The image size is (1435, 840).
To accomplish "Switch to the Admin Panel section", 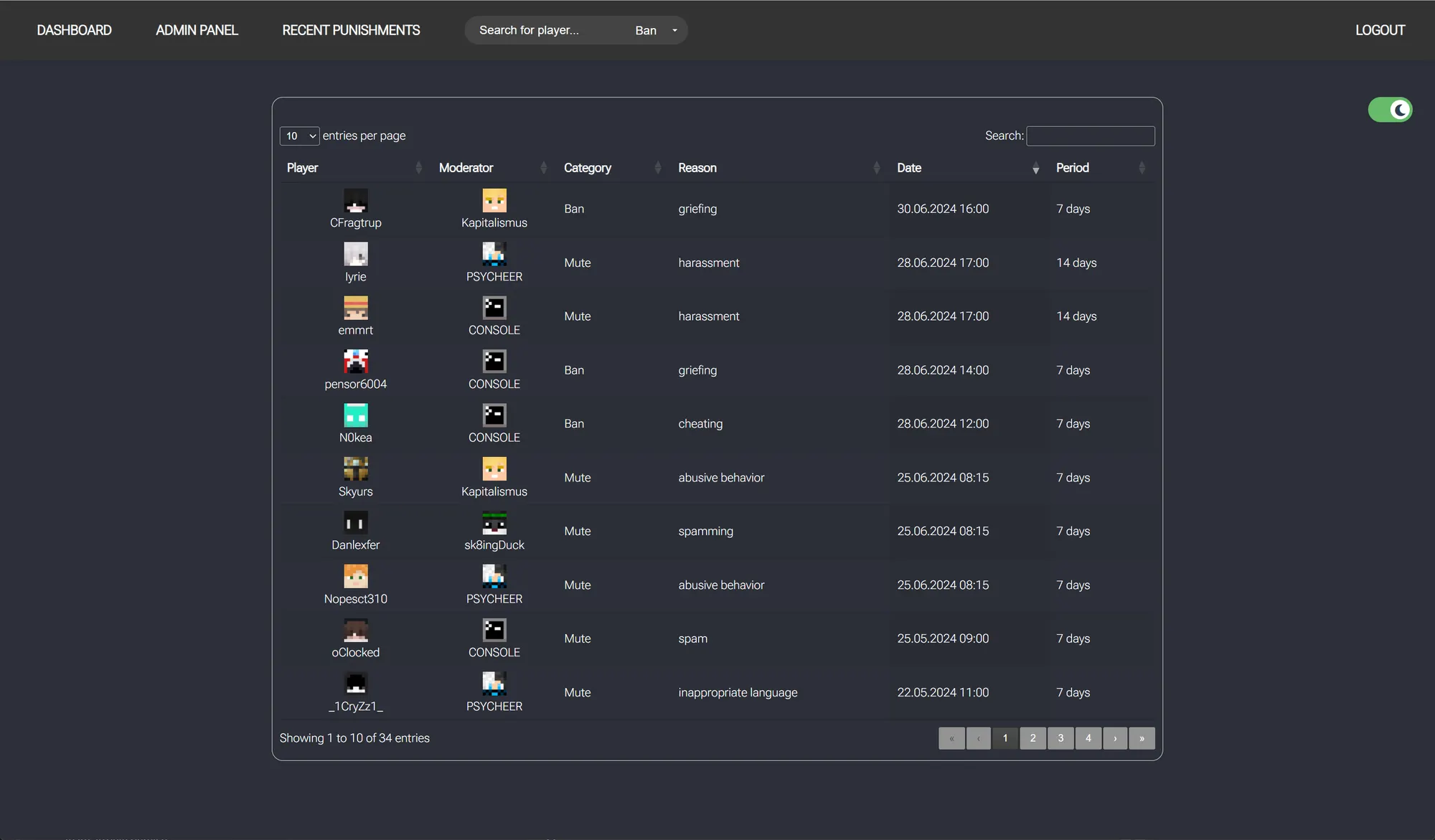I will [197, 30].
